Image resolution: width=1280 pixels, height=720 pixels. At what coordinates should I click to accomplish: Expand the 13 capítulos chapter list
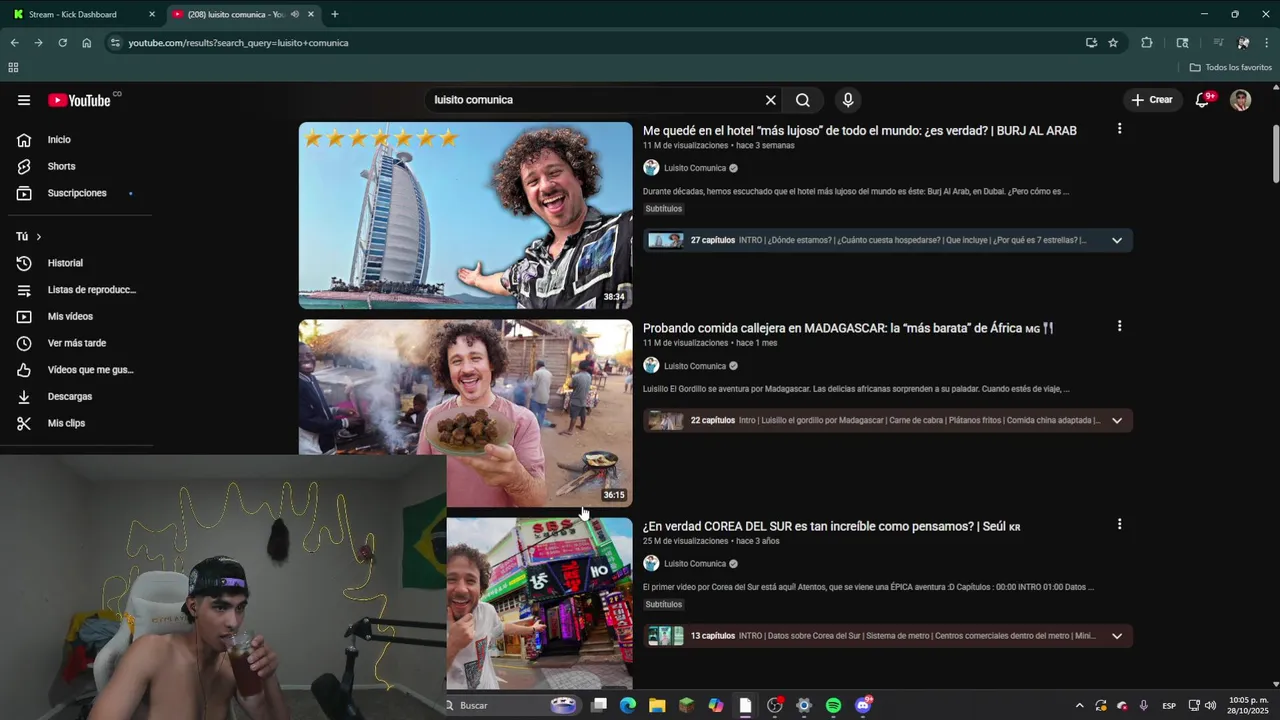click(1117, 636)
